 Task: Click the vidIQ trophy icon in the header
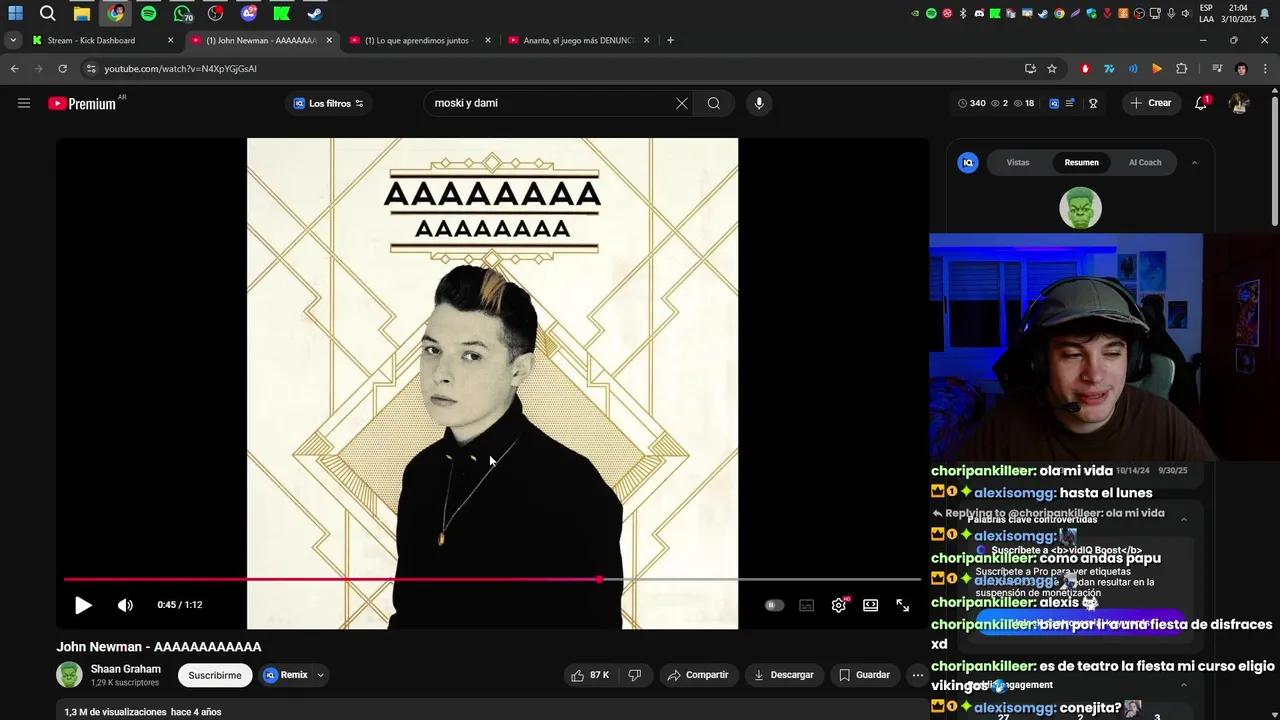click(1093, 103)
